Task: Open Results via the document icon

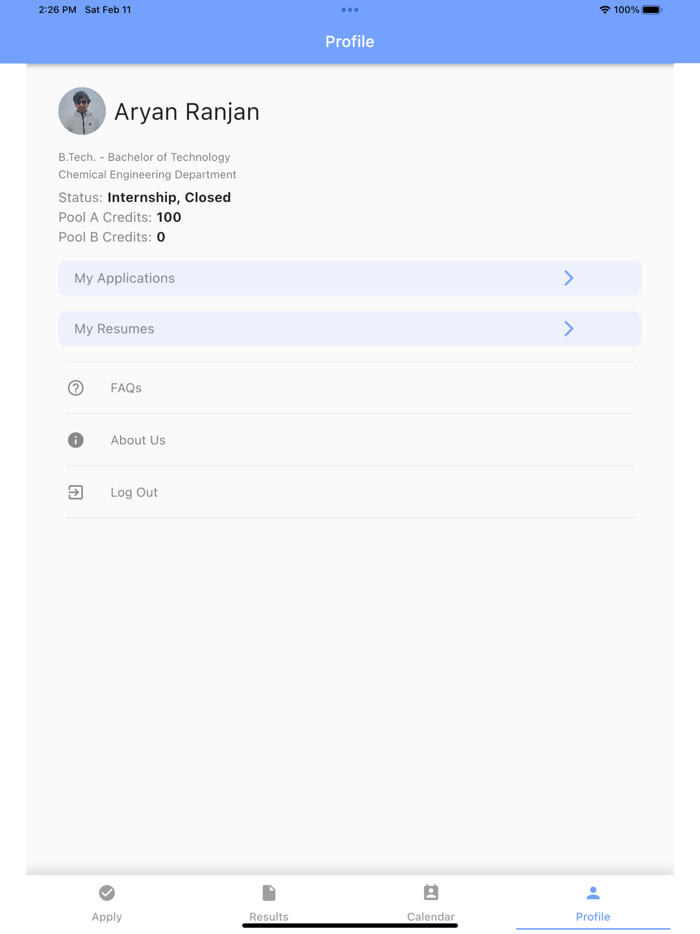Action: (269, 892)
